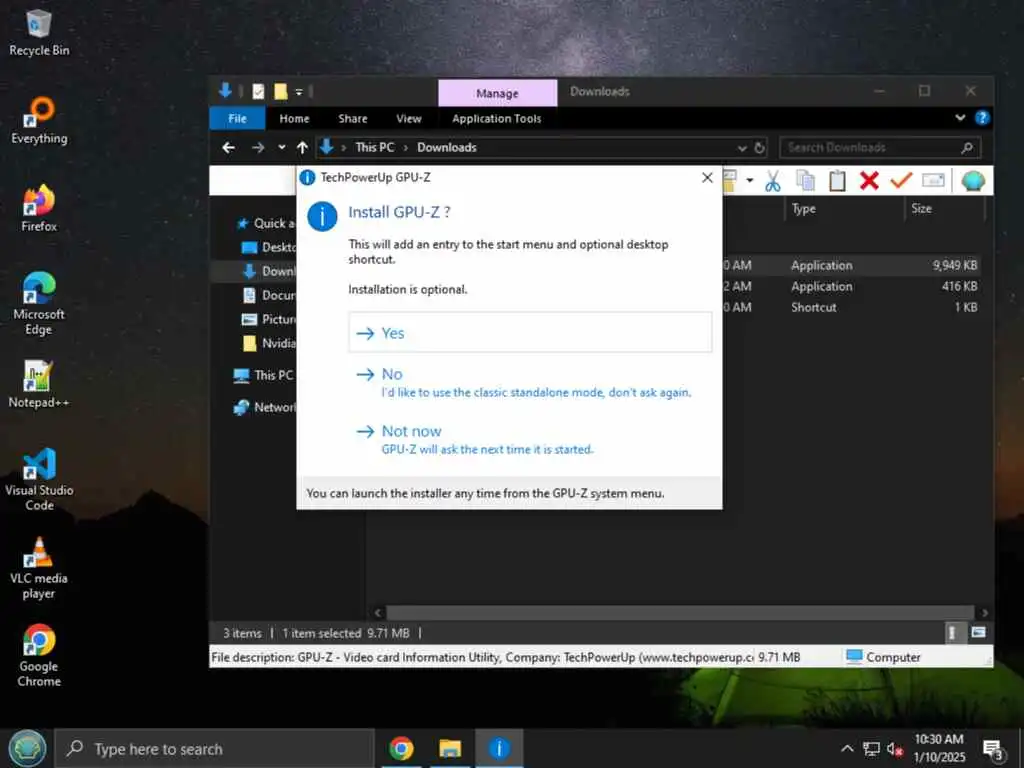Open File Explorer from the taskbar
The height and width of the screenshot is (768, 1024).
(x=450, y=748)
